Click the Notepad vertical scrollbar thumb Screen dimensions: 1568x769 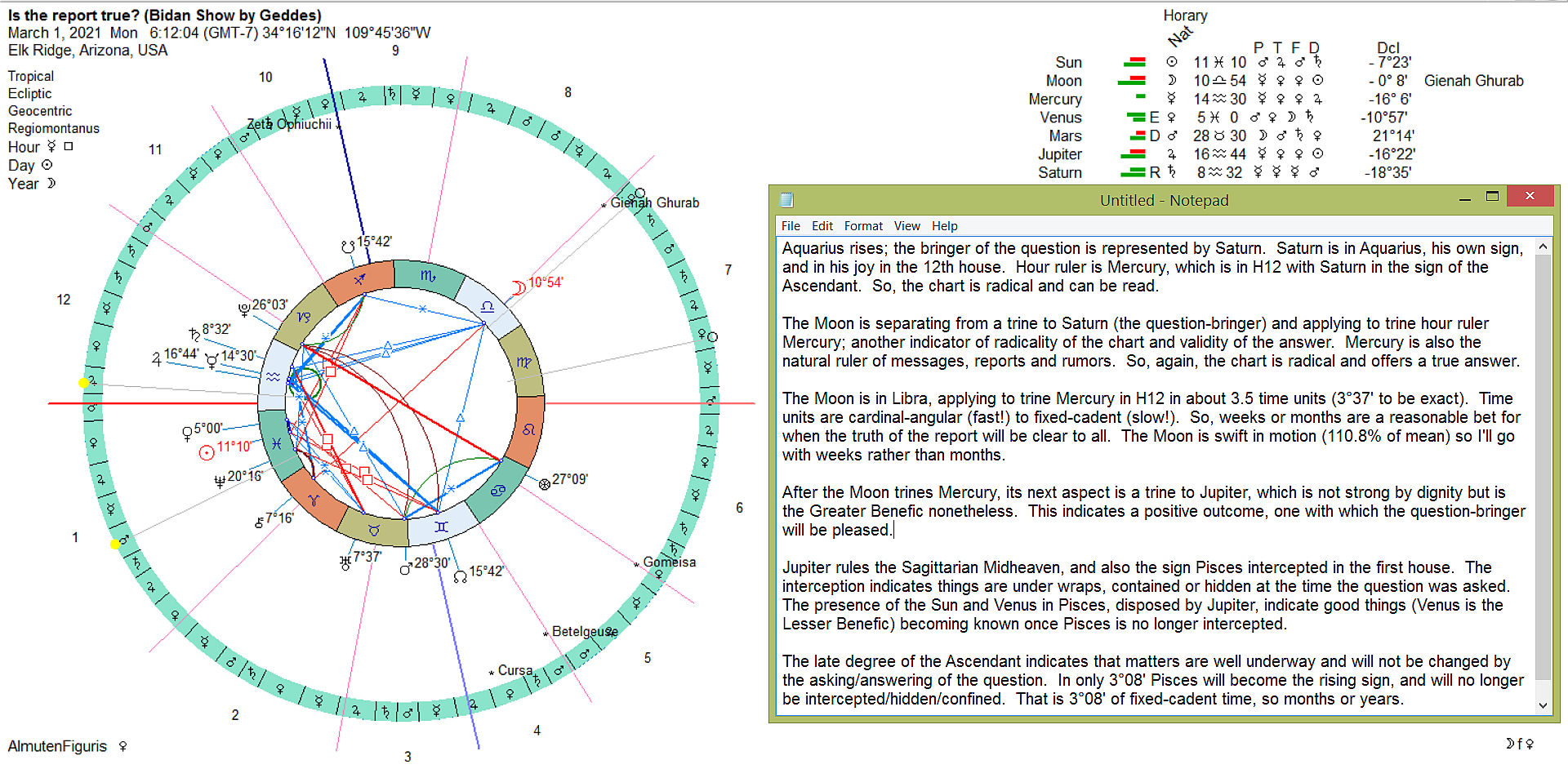click(1543, 467)
